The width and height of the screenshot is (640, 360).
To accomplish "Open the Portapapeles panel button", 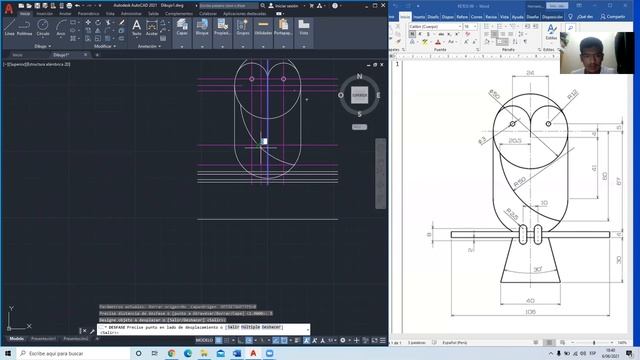I will [x=283, y=28].
